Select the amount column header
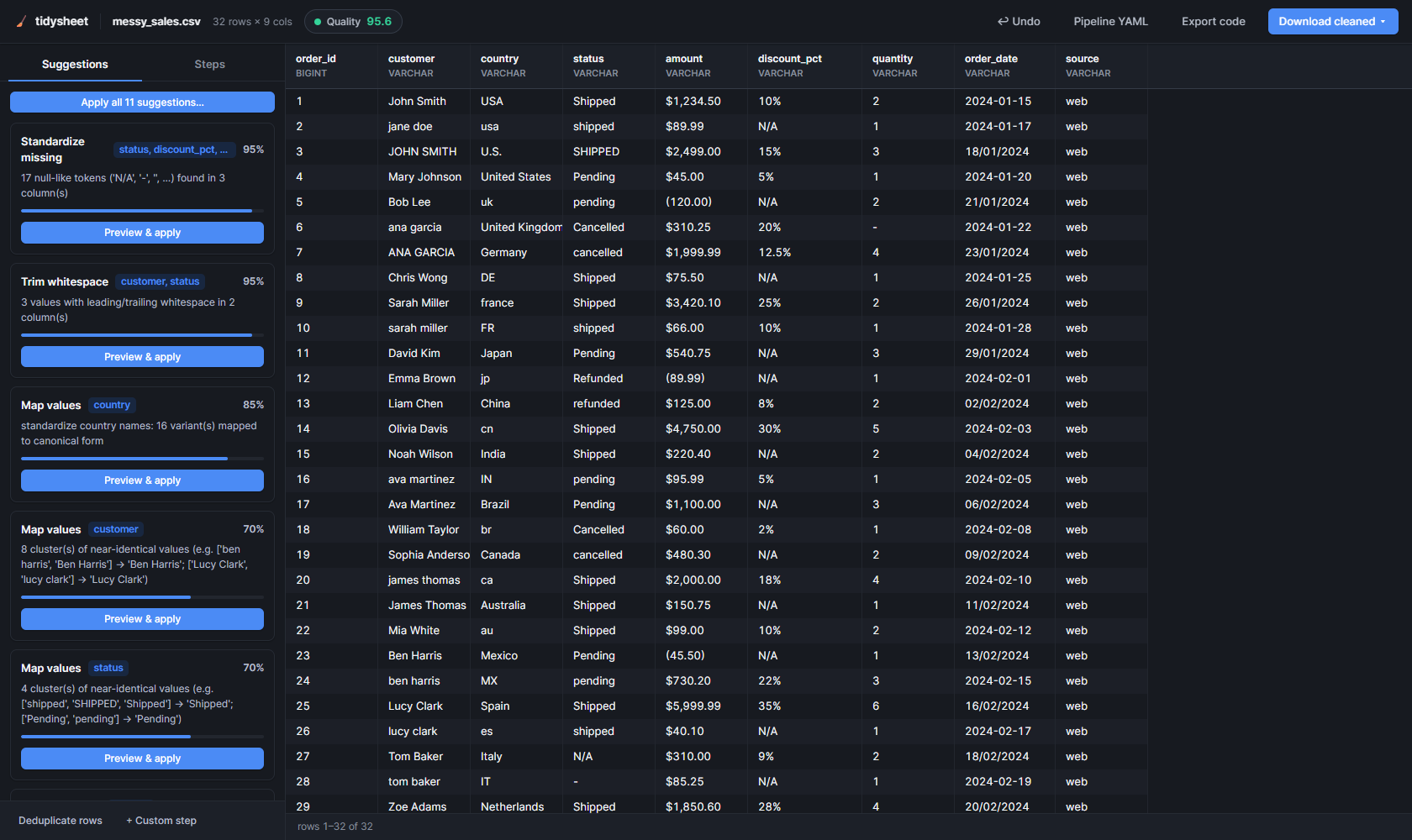 [x=701, y=66]
